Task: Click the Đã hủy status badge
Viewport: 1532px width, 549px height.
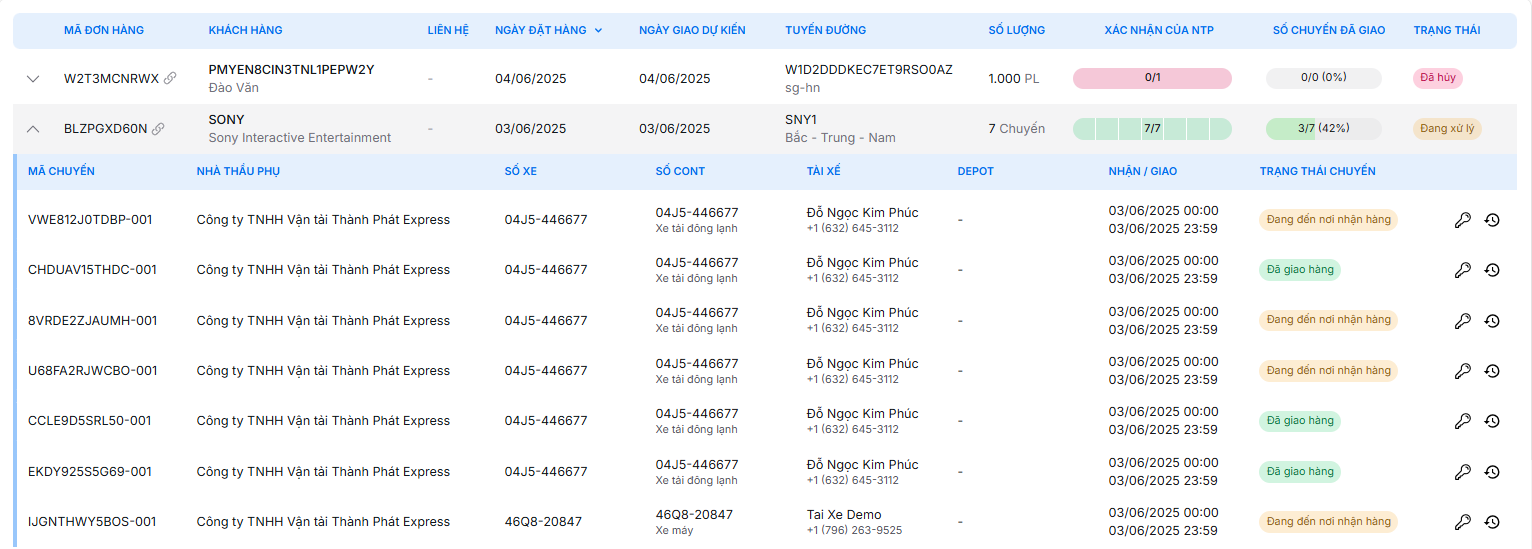Action: point(1438,78)
